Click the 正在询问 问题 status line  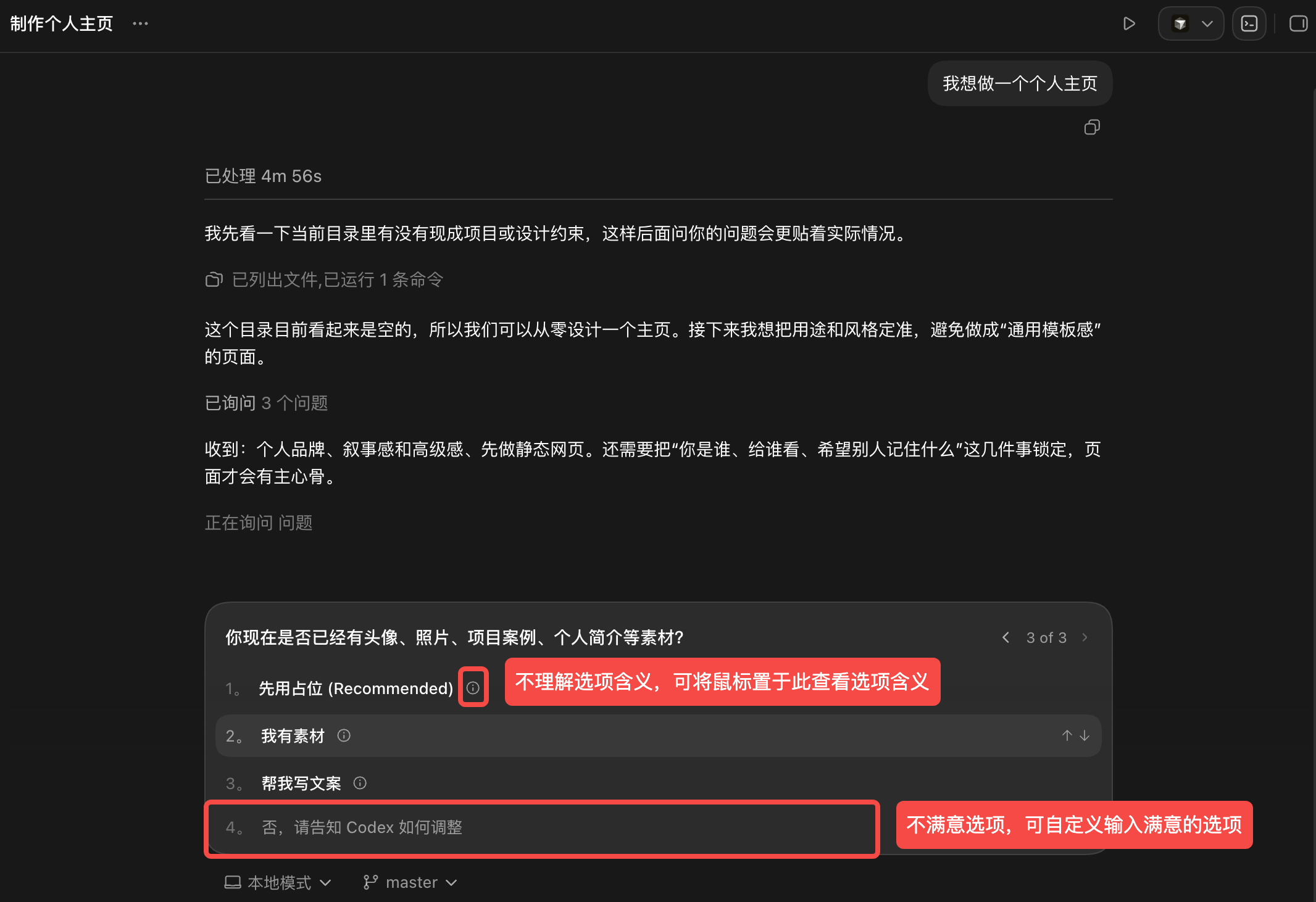(x=259, y=523)
